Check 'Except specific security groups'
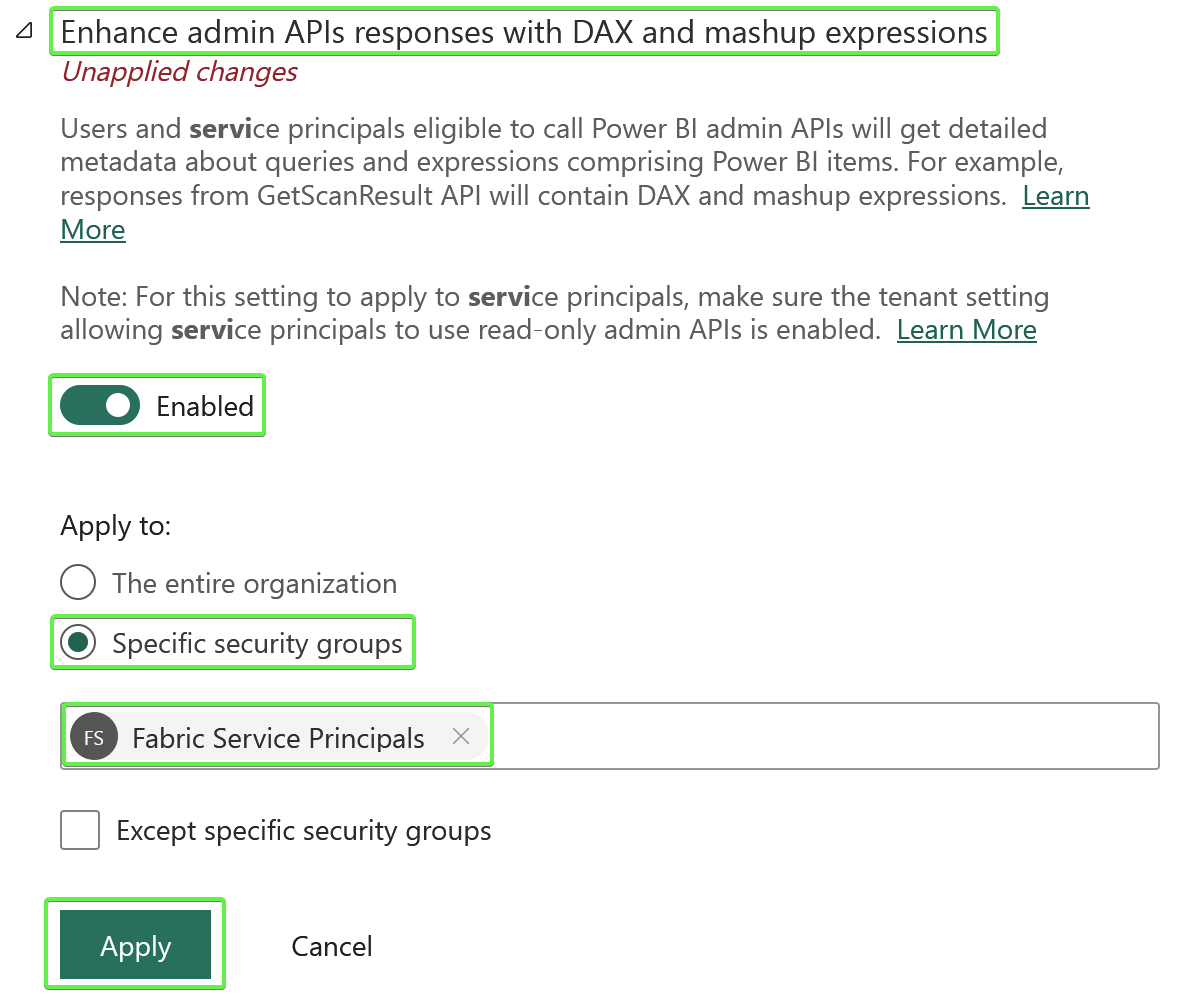Screen dimensions: 1186x997 (x=80, y=829)
